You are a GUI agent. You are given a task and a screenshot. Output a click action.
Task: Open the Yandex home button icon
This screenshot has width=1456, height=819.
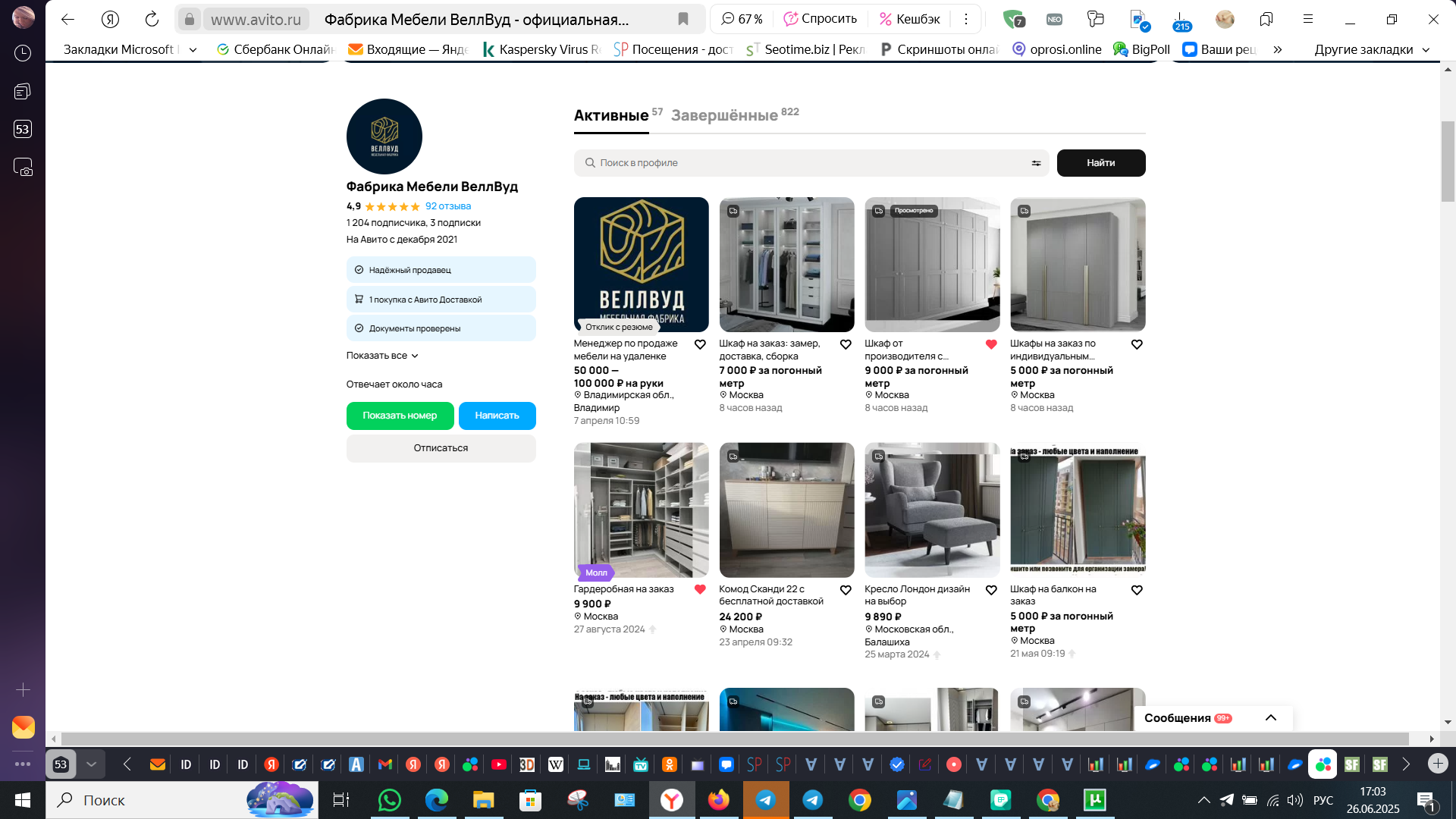point(110,19)
